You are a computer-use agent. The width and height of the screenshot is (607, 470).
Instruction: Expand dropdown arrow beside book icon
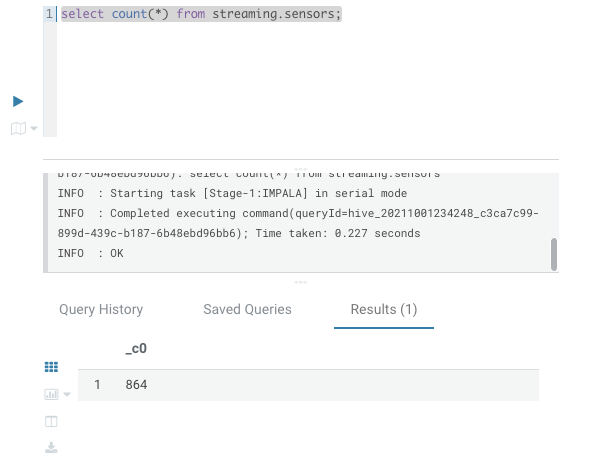(34, 128)
